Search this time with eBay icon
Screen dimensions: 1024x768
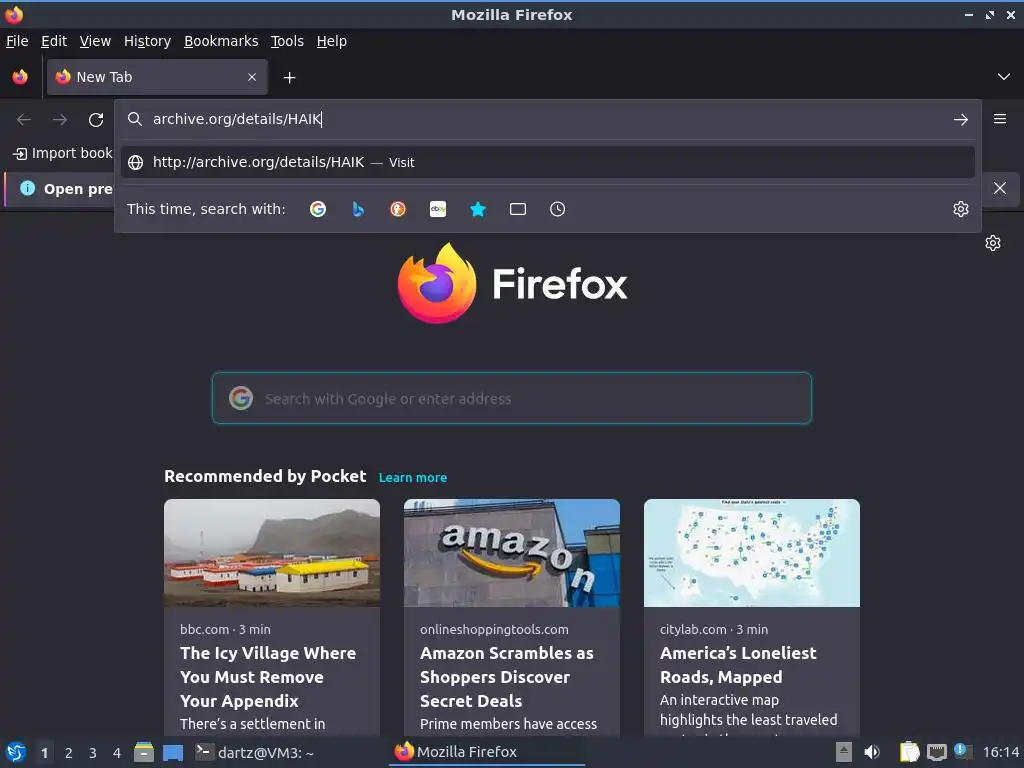point(438,209)
